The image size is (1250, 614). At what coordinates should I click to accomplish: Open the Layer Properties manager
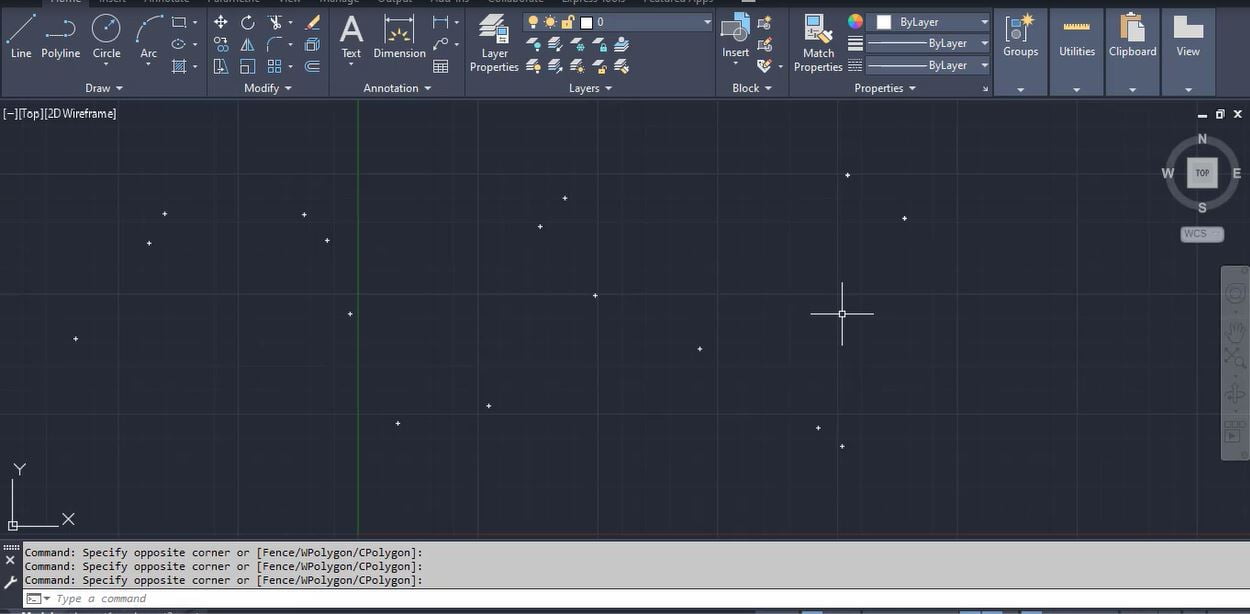[x=494, y=42]
